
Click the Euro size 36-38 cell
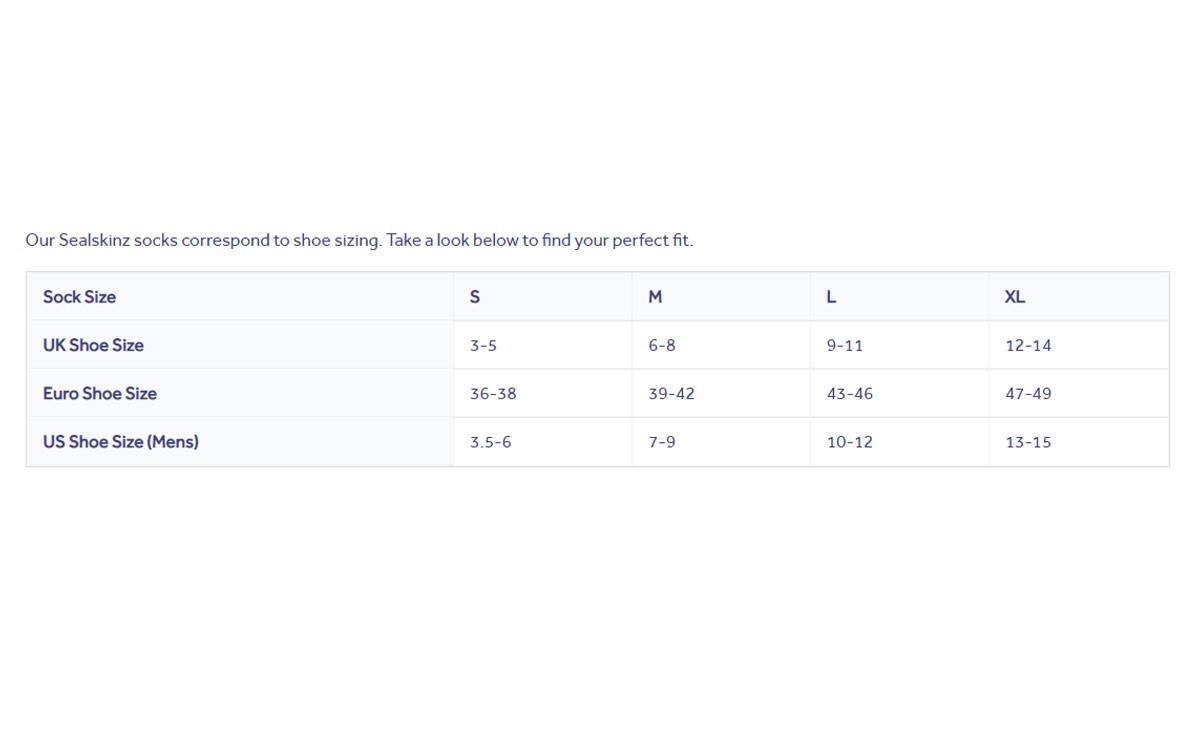(493, 394)
